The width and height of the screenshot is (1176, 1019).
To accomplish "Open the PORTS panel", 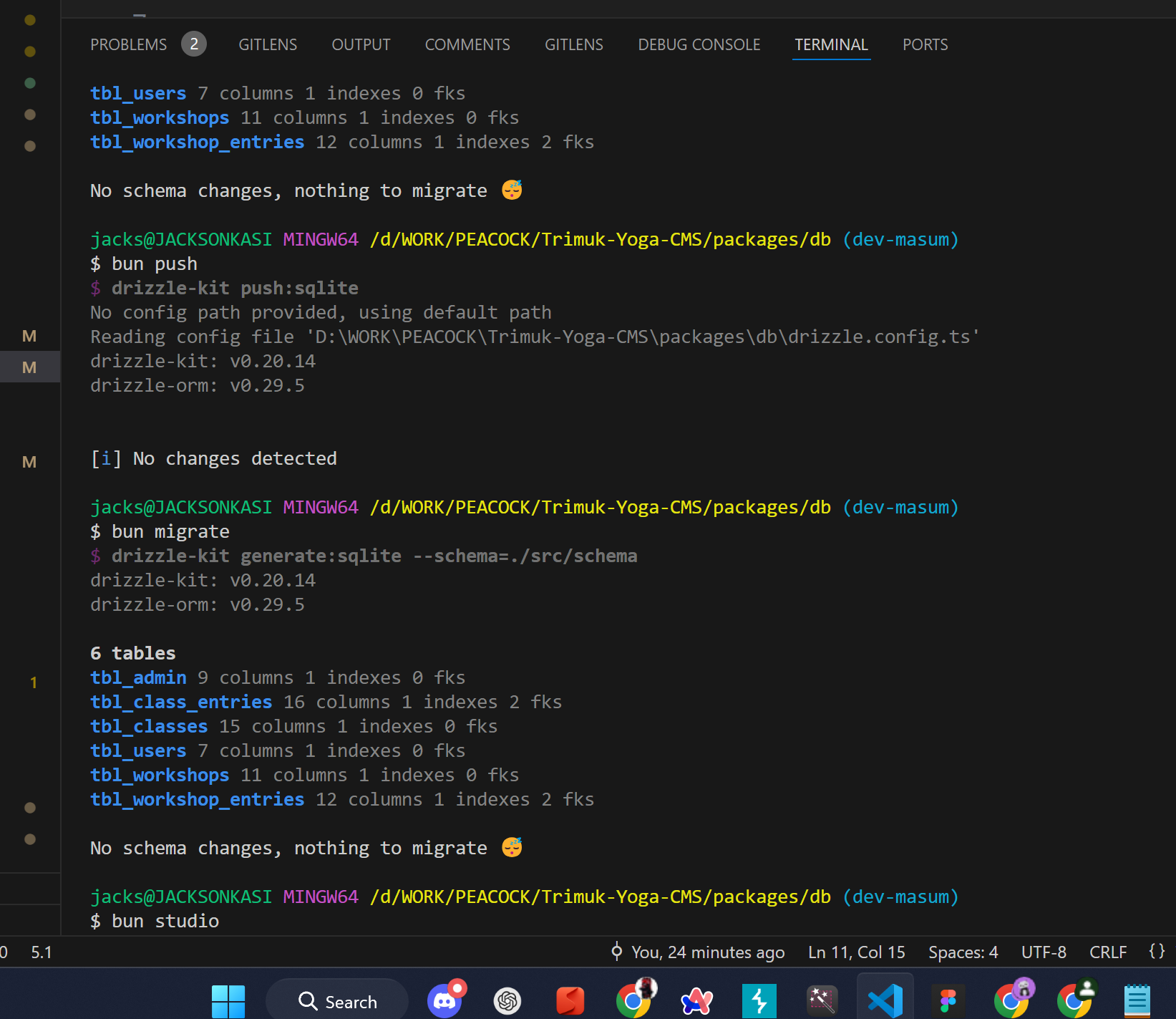I will click(925, 44).
